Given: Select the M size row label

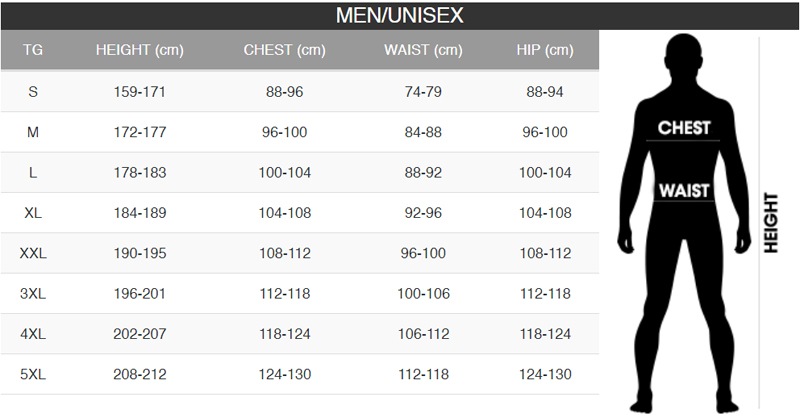Looking at the screenshot, I should [33, 132].
